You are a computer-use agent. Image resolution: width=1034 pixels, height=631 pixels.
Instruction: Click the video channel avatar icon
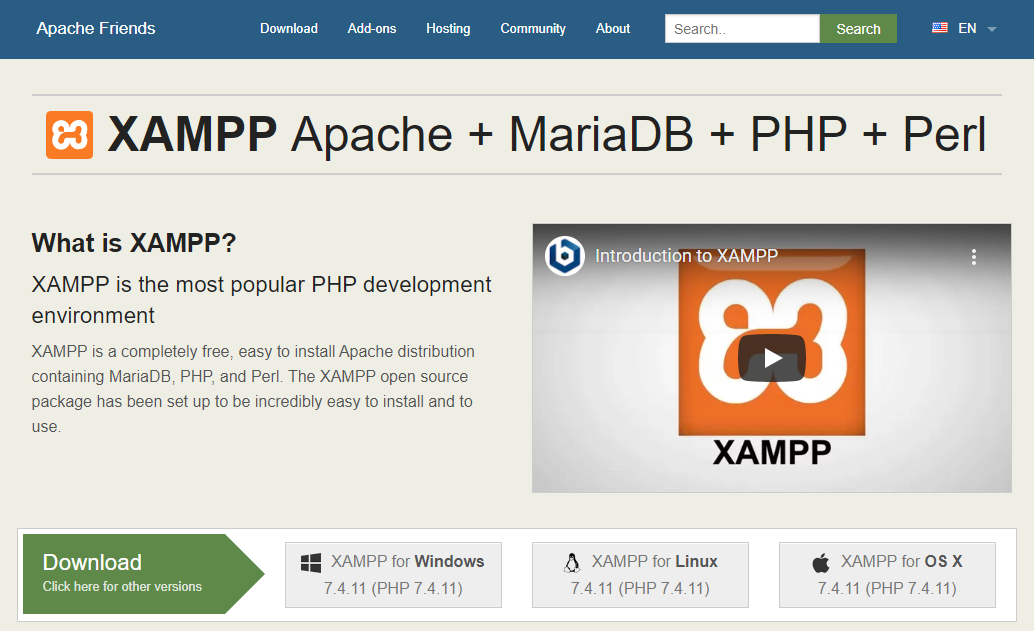pyautogui.click(x=565, y=256)
